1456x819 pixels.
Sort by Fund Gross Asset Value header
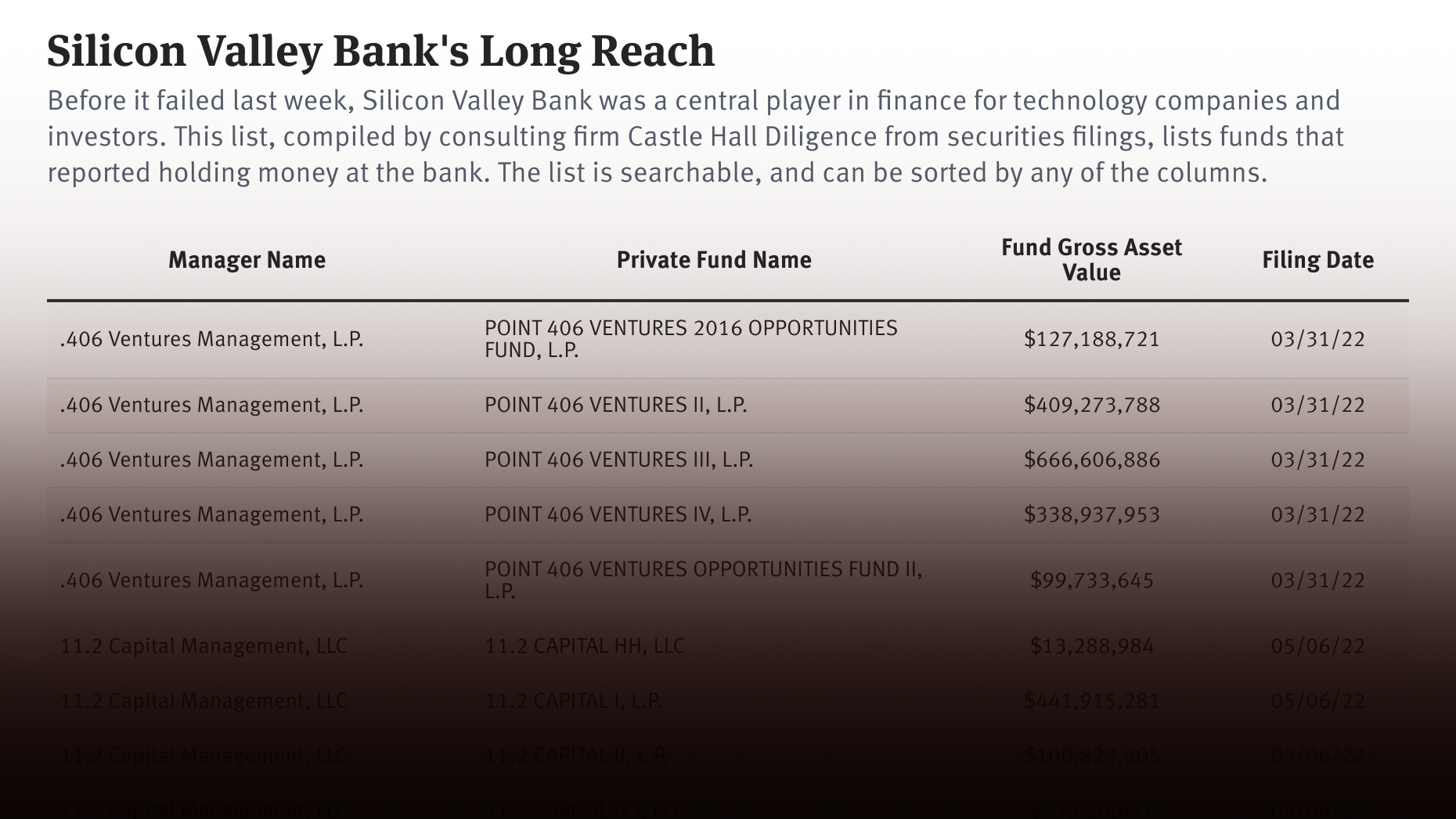click(1091, 260)
